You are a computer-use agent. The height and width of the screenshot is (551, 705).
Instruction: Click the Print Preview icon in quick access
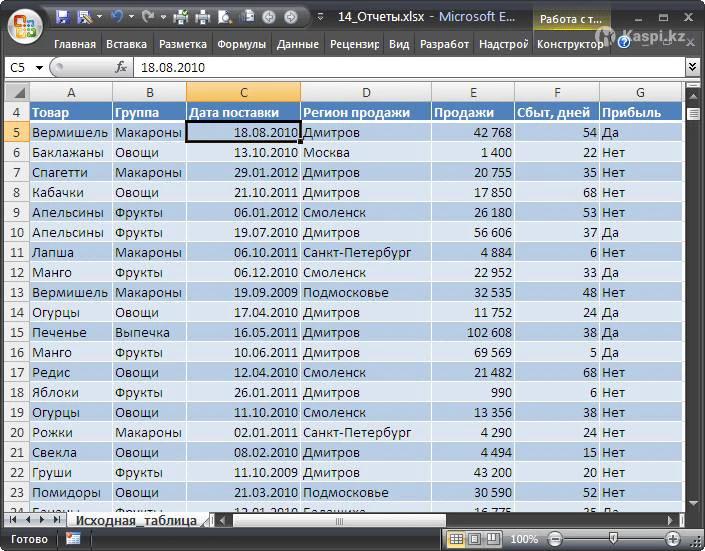(223, 17)
